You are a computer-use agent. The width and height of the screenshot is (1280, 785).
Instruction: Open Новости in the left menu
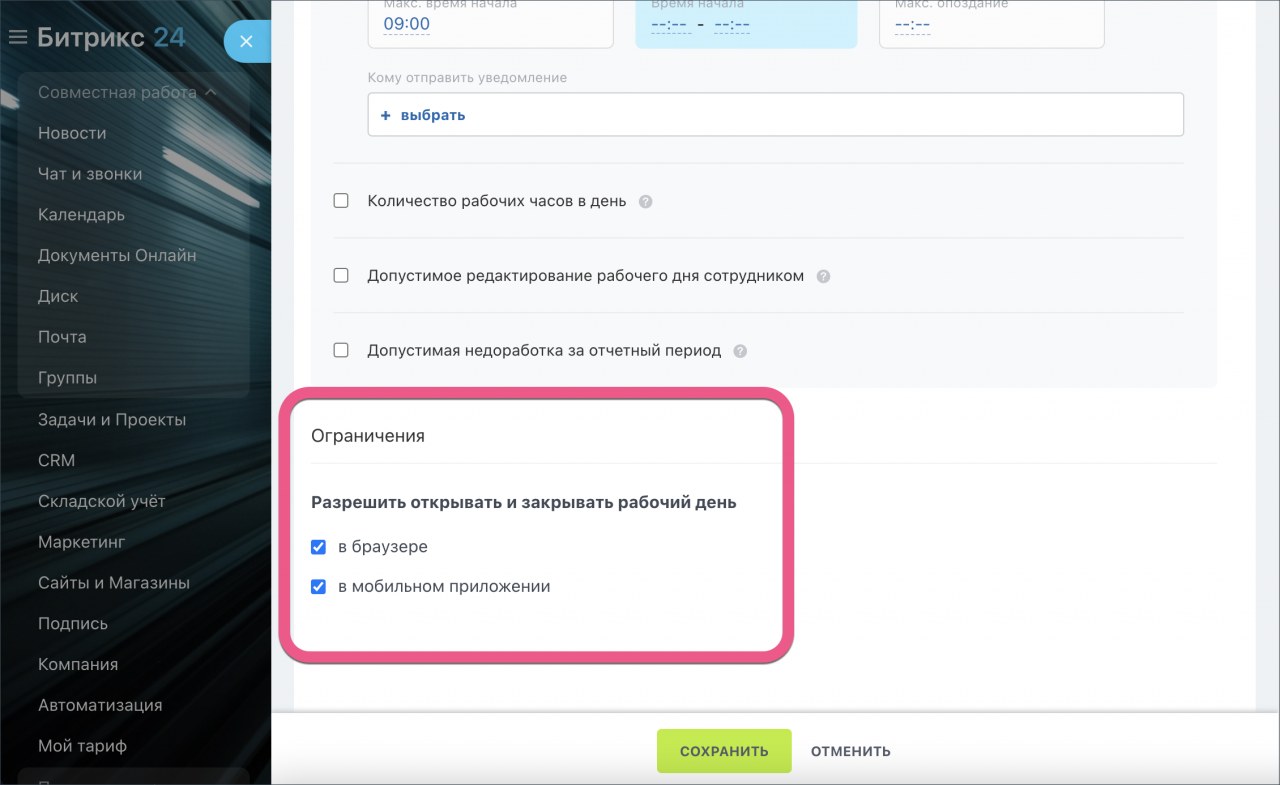pyautogui.click(x=72, y=133)
